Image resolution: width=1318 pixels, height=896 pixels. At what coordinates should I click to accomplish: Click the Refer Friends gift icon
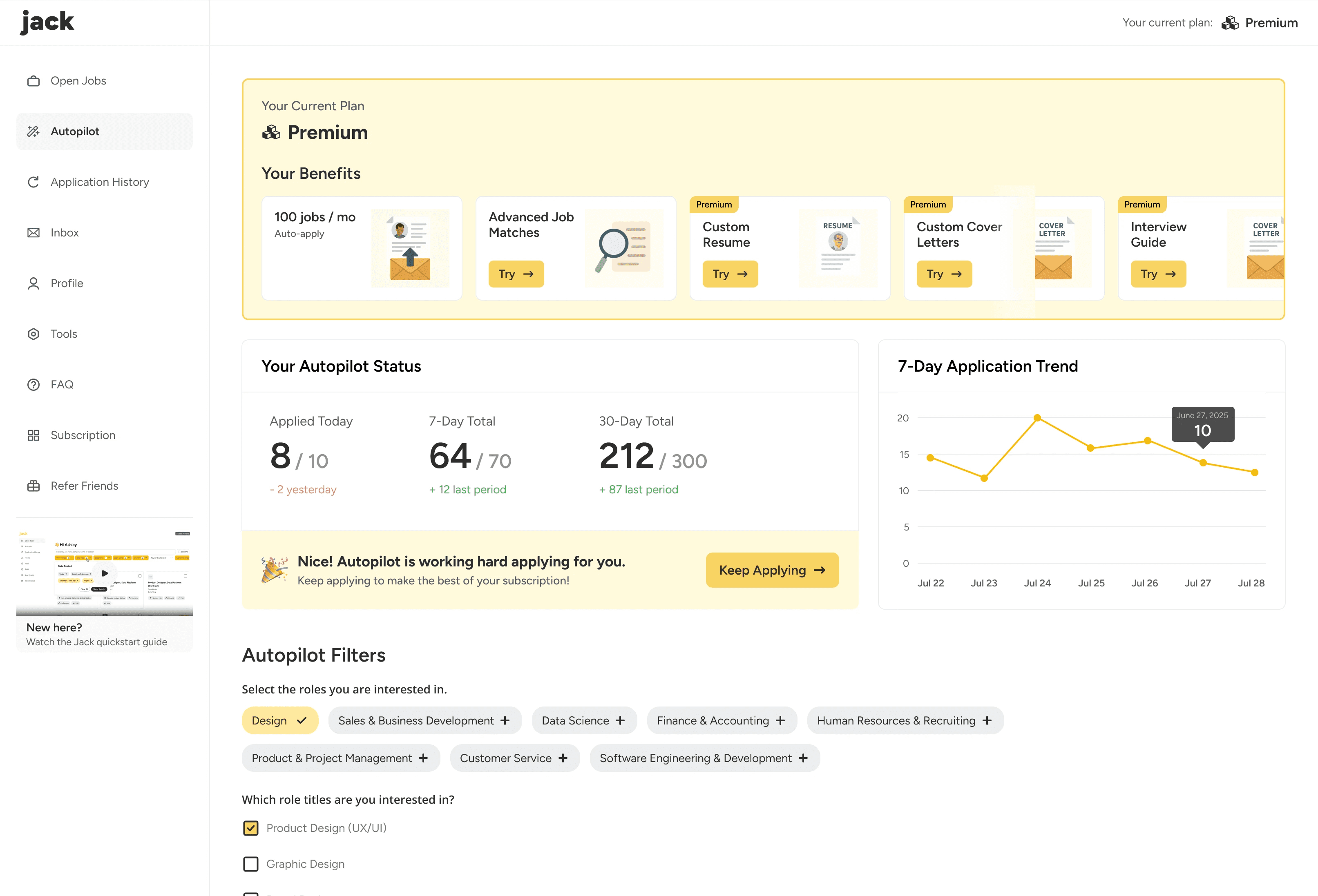pyautogui.click(x=34, y=486)
